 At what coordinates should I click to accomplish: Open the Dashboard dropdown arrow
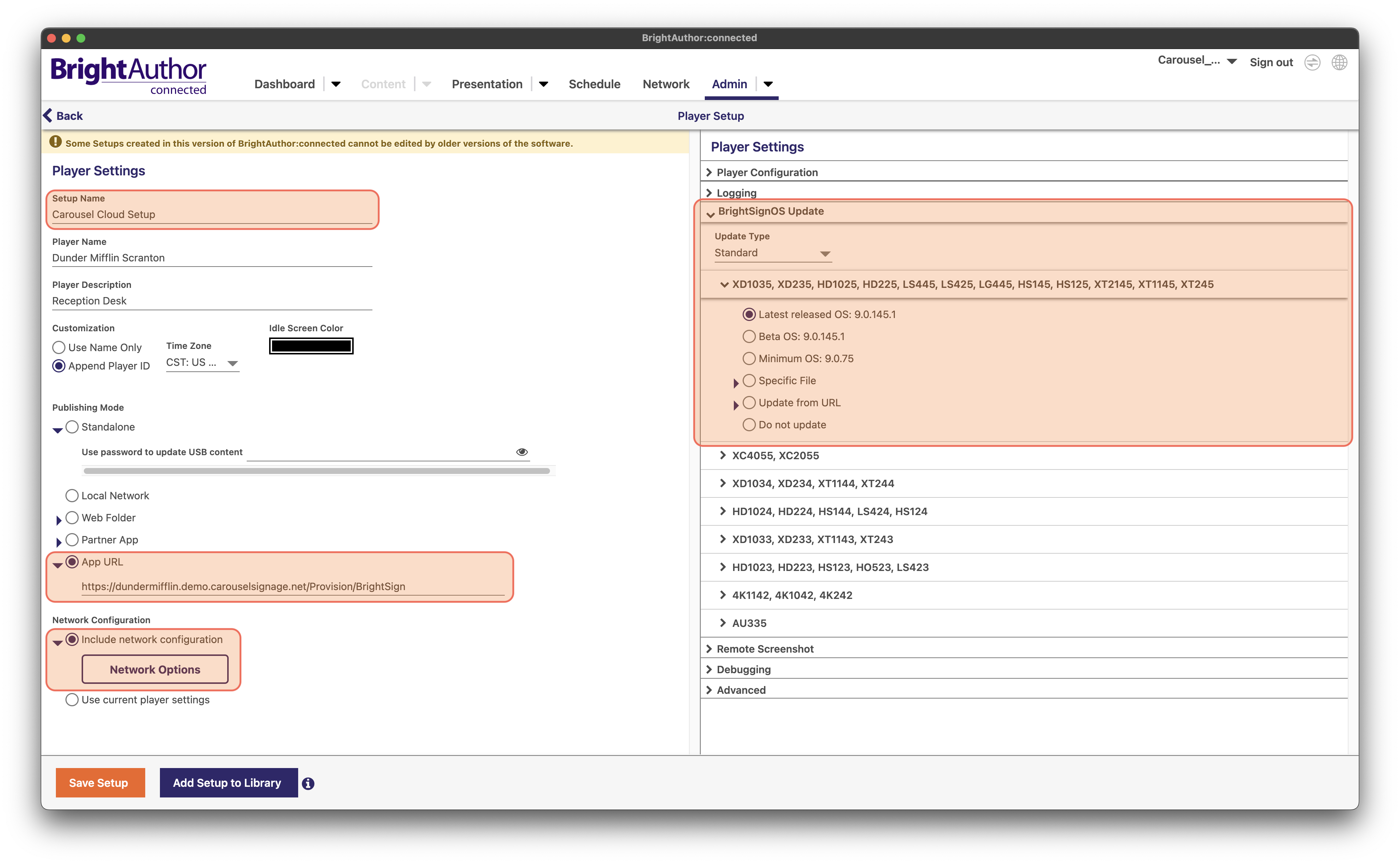tap(336, 84)
